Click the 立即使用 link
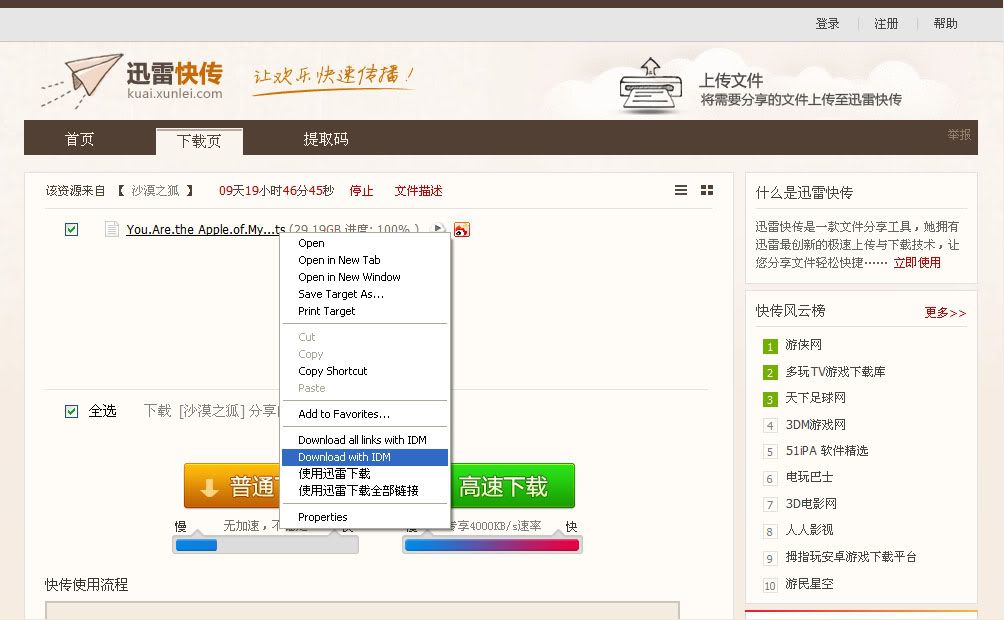The image size is (1004, 620). point(917,263)
